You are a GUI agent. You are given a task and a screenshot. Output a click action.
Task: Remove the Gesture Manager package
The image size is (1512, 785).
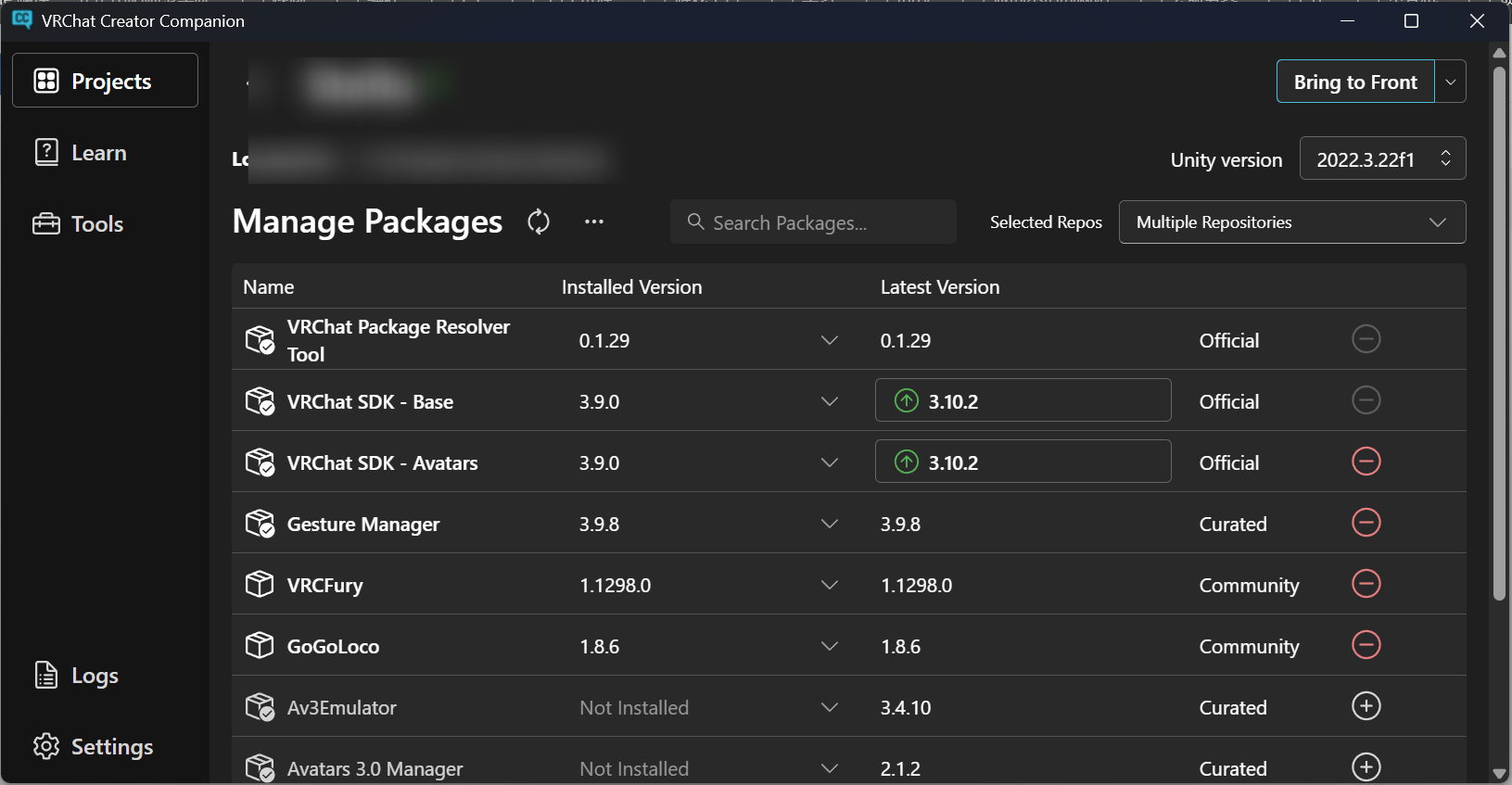[1366, 523]
